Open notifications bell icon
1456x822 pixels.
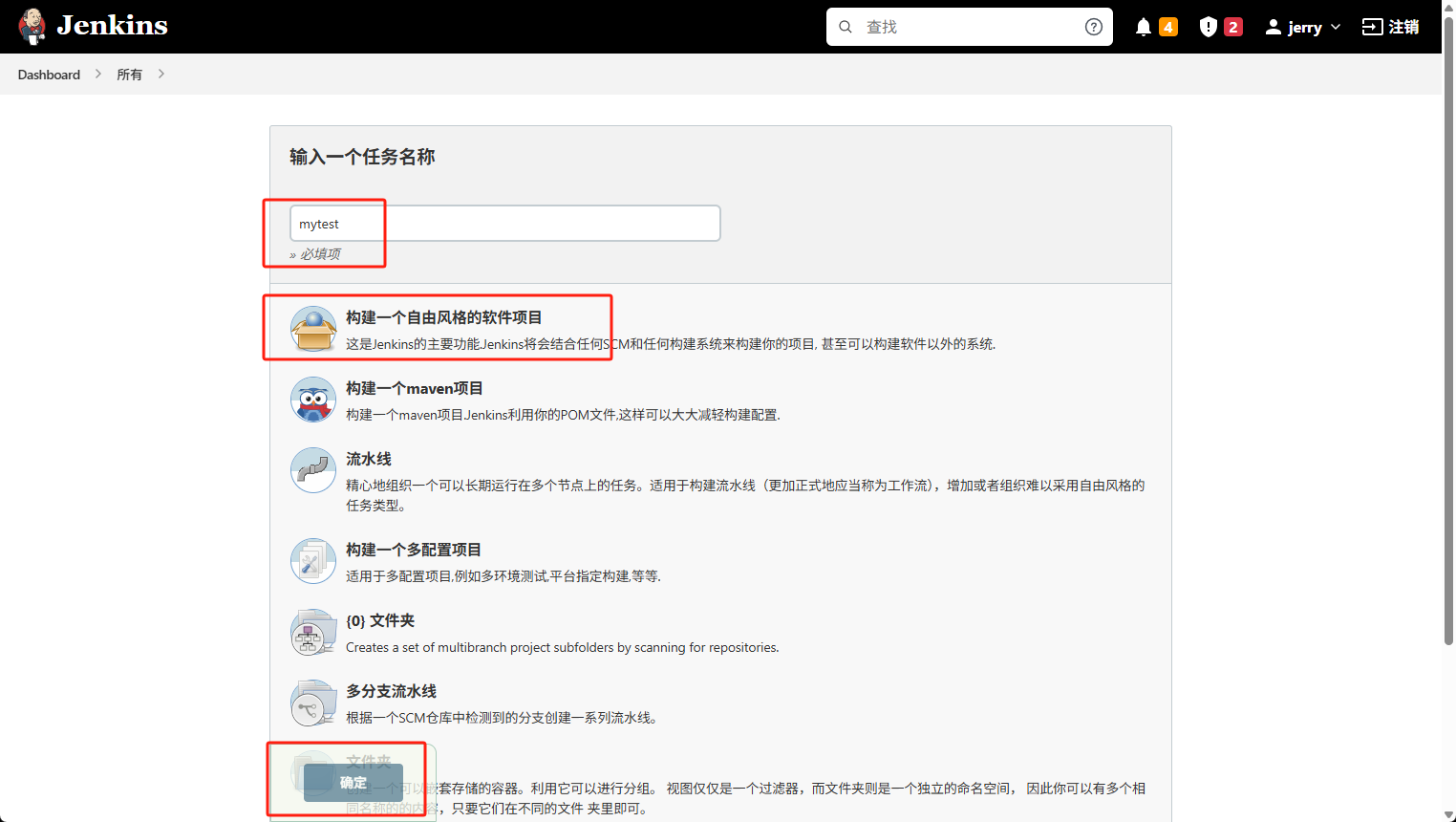1144,27
